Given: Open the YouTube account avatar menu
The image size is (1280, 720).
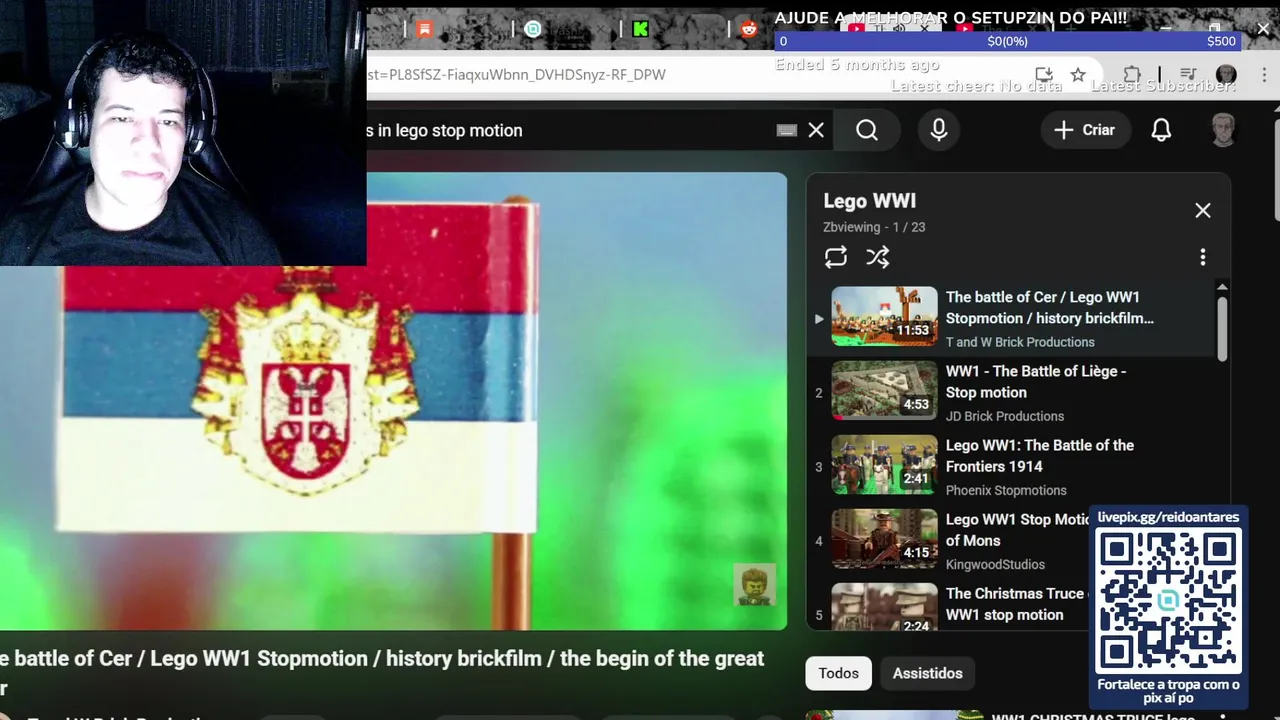Looking at the screenshot, I should click(x=1223, y=130).
